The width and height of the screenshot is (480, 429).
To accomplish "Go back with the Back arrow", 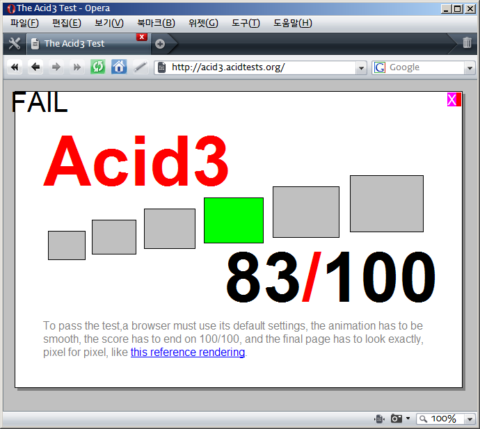I will 35,67.
